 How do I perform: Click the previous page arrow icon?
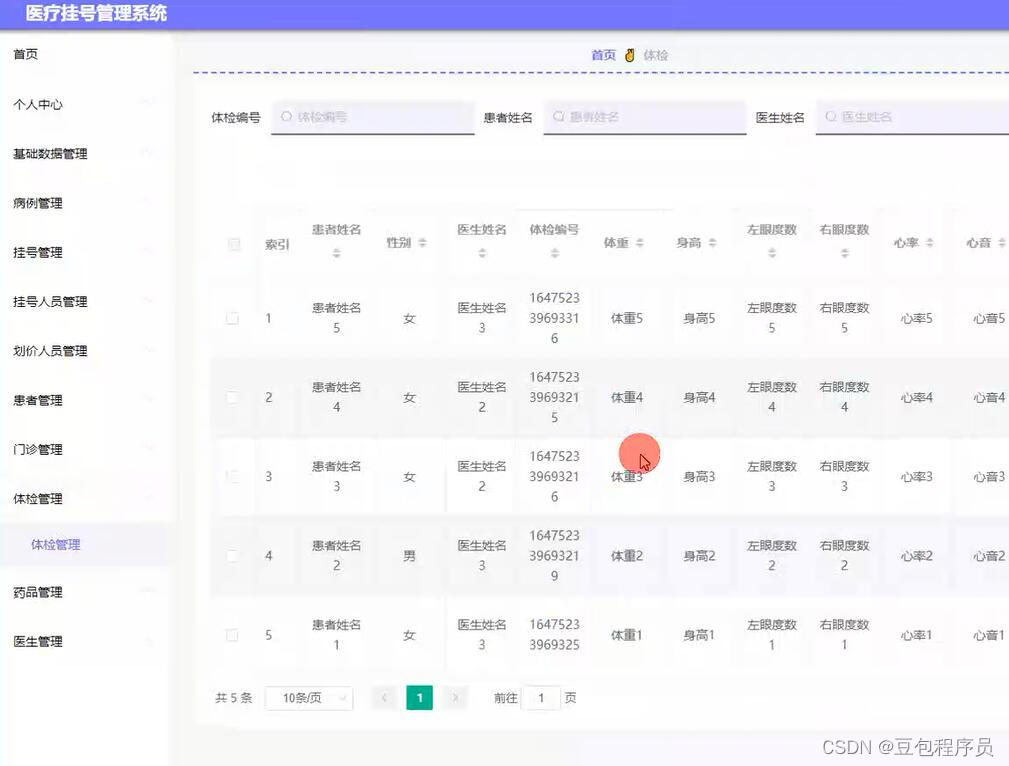point(384,698)
